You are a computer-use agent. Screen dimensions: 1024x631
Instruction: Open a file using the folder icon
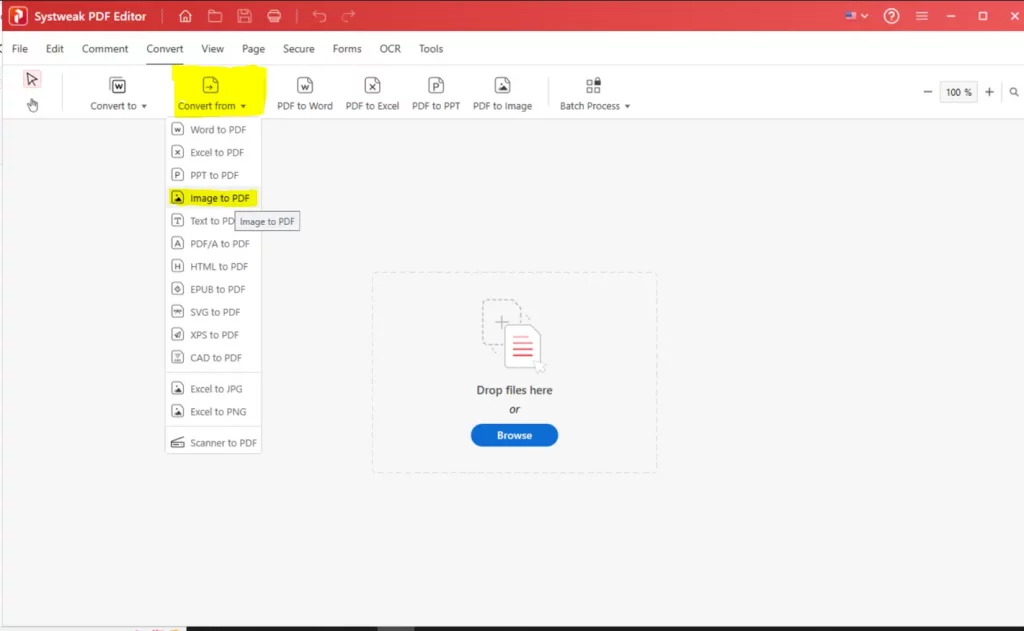point(214,15)
